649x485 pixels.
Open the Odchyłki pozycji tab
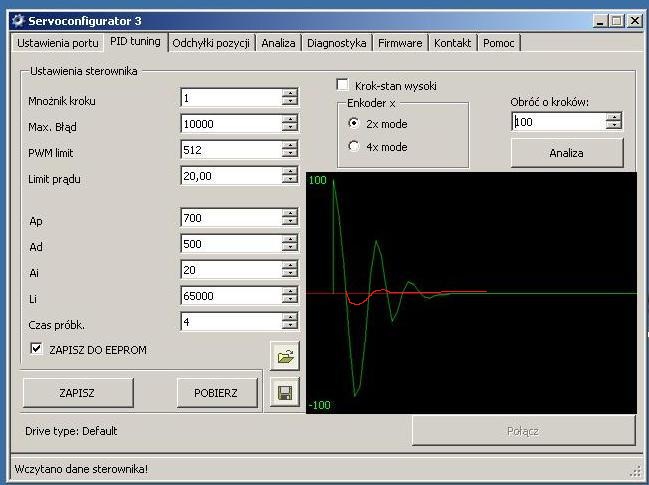(x=211, y=43)
